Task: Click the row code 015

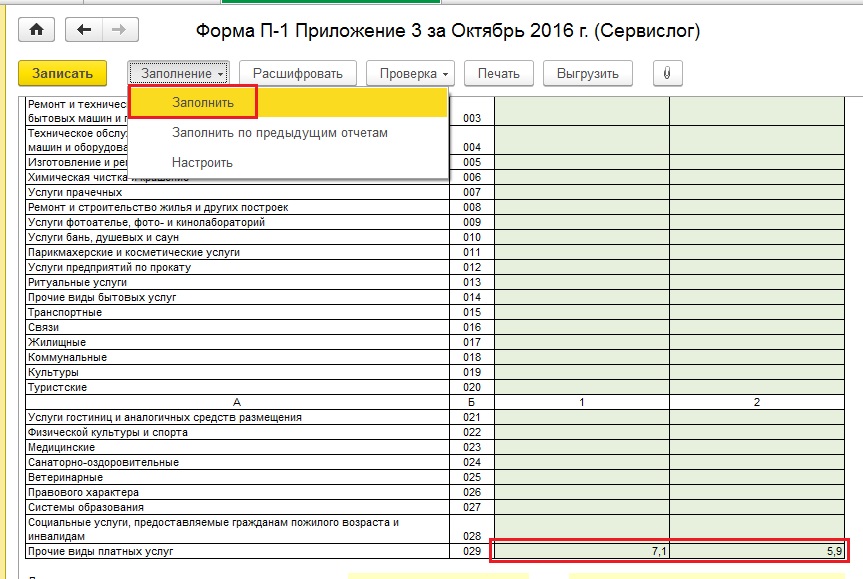Action: click(472, 312)
